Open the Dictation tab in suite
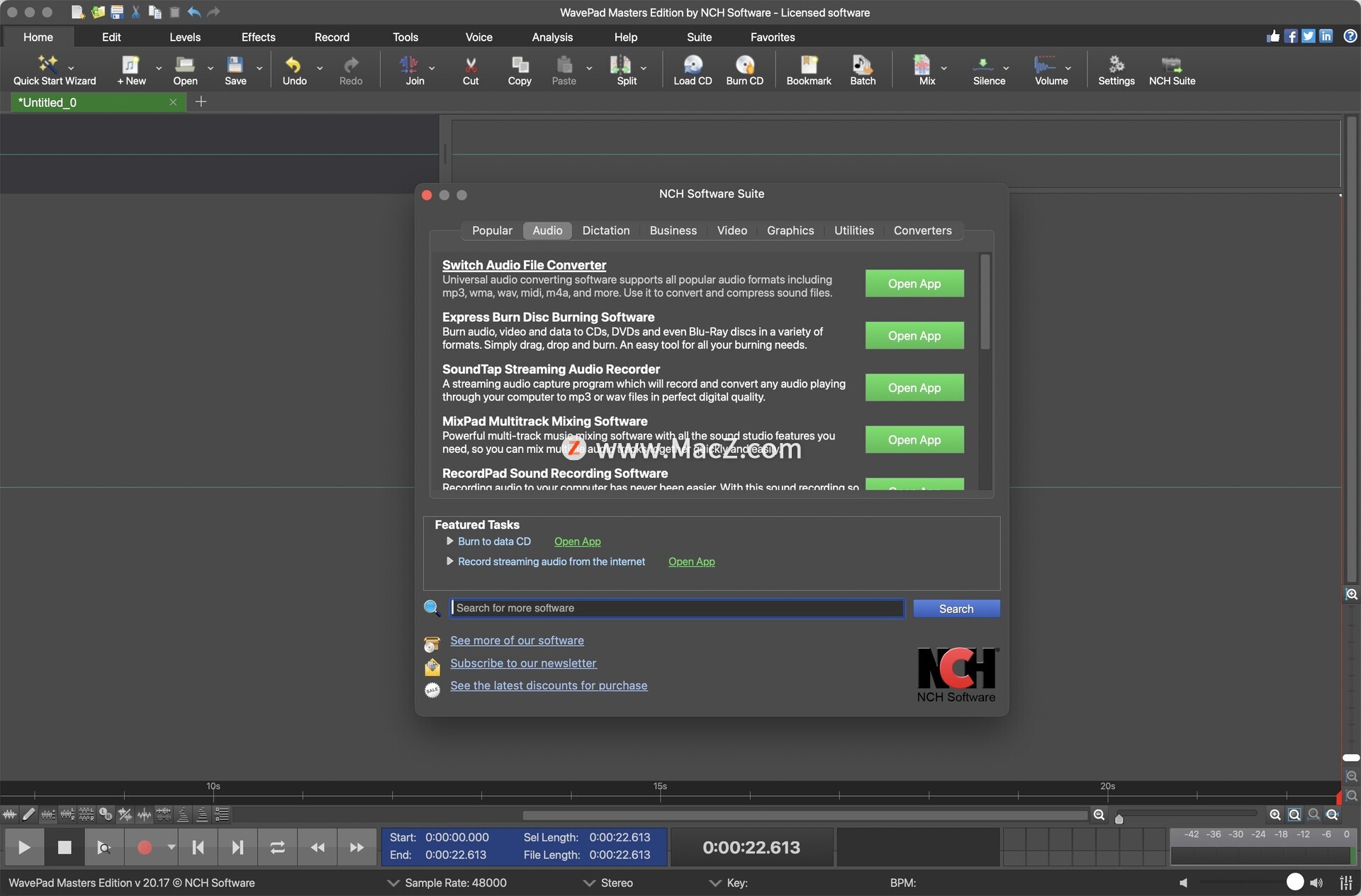This screenshot has width=1361, height=896. 606,230
